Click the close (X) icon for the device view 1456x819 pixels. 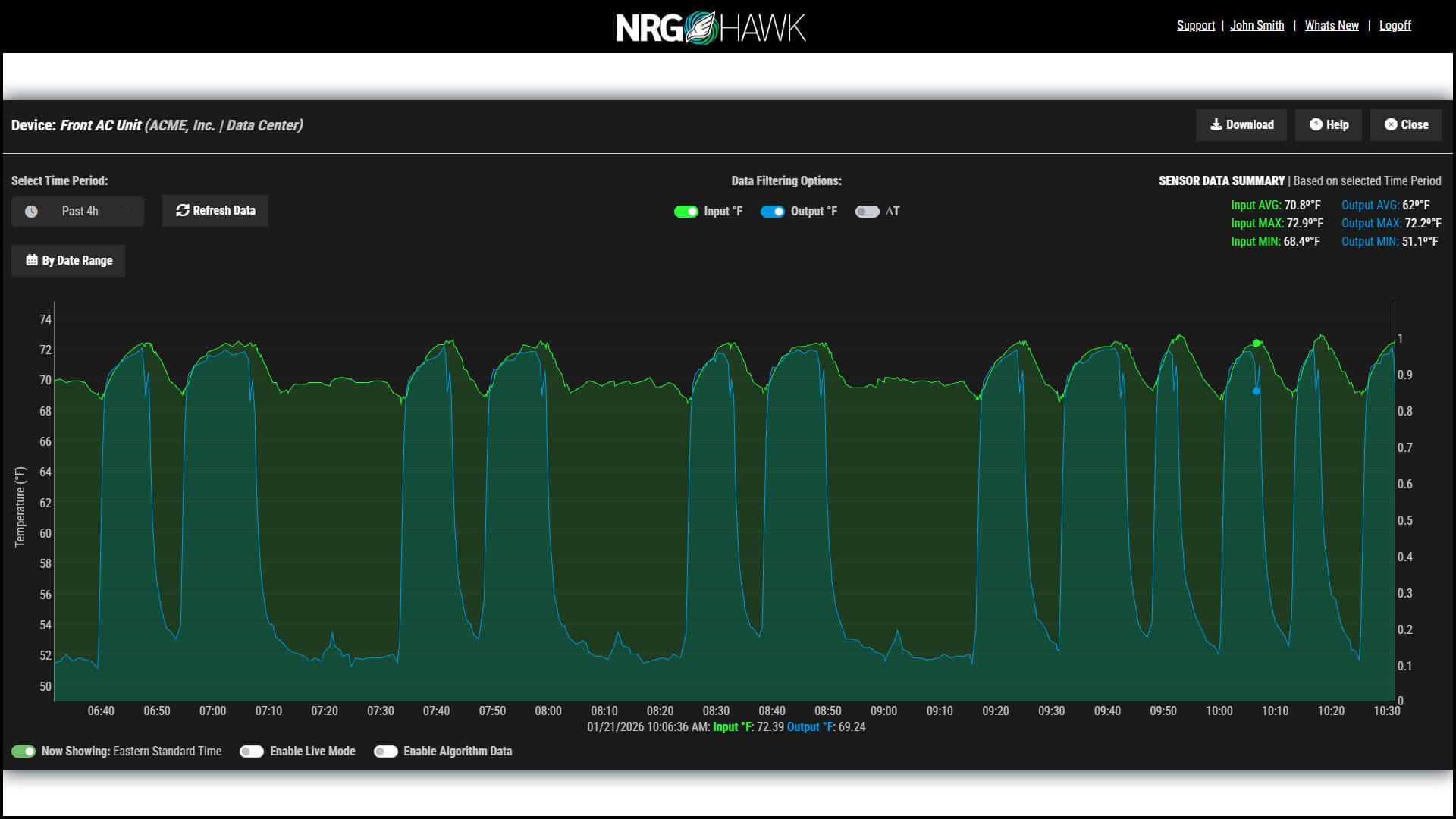click(1392, 124)
